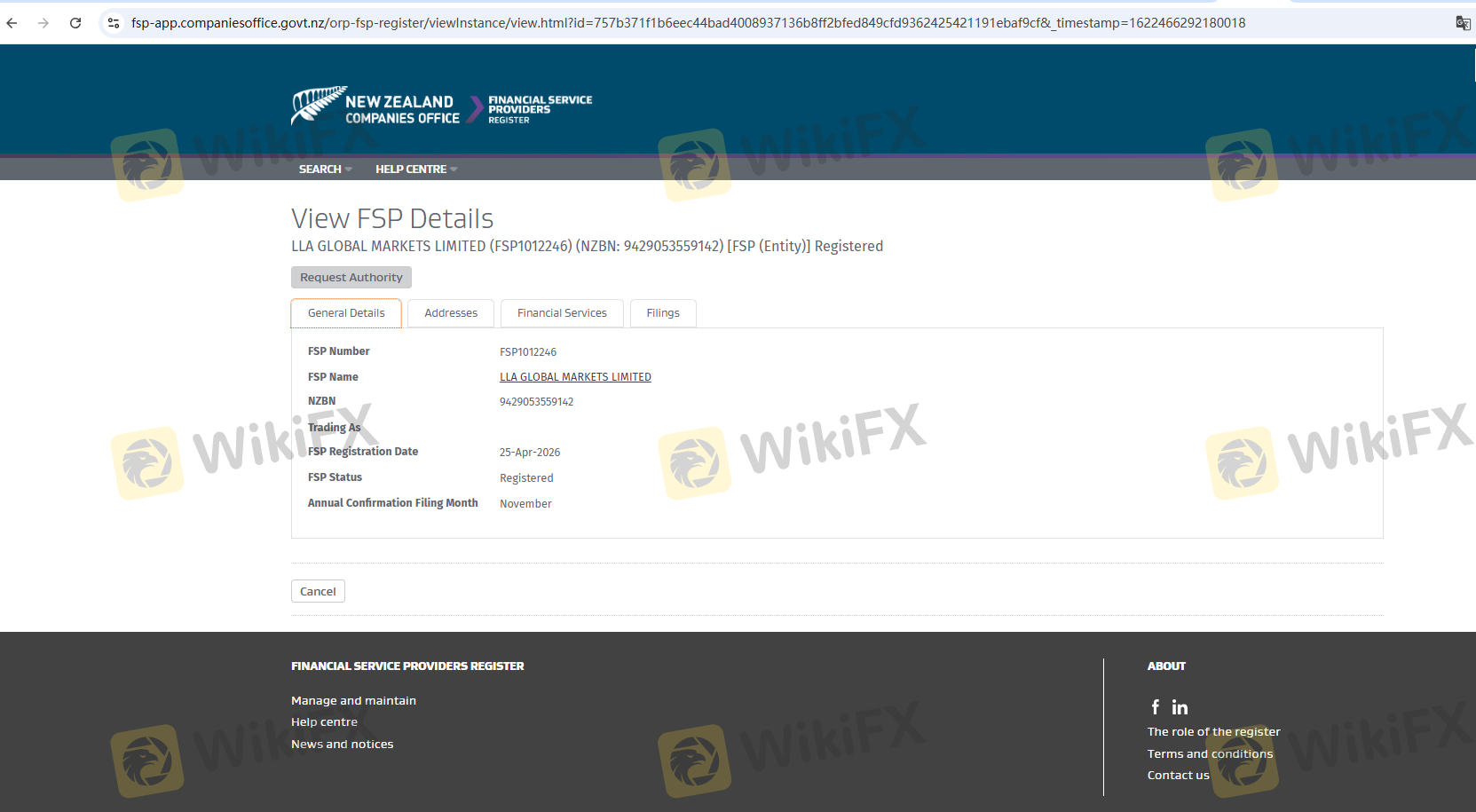Click the New Zealand Companies Office logo
The height and width of the screenshot is (812, 1476).
375,106
